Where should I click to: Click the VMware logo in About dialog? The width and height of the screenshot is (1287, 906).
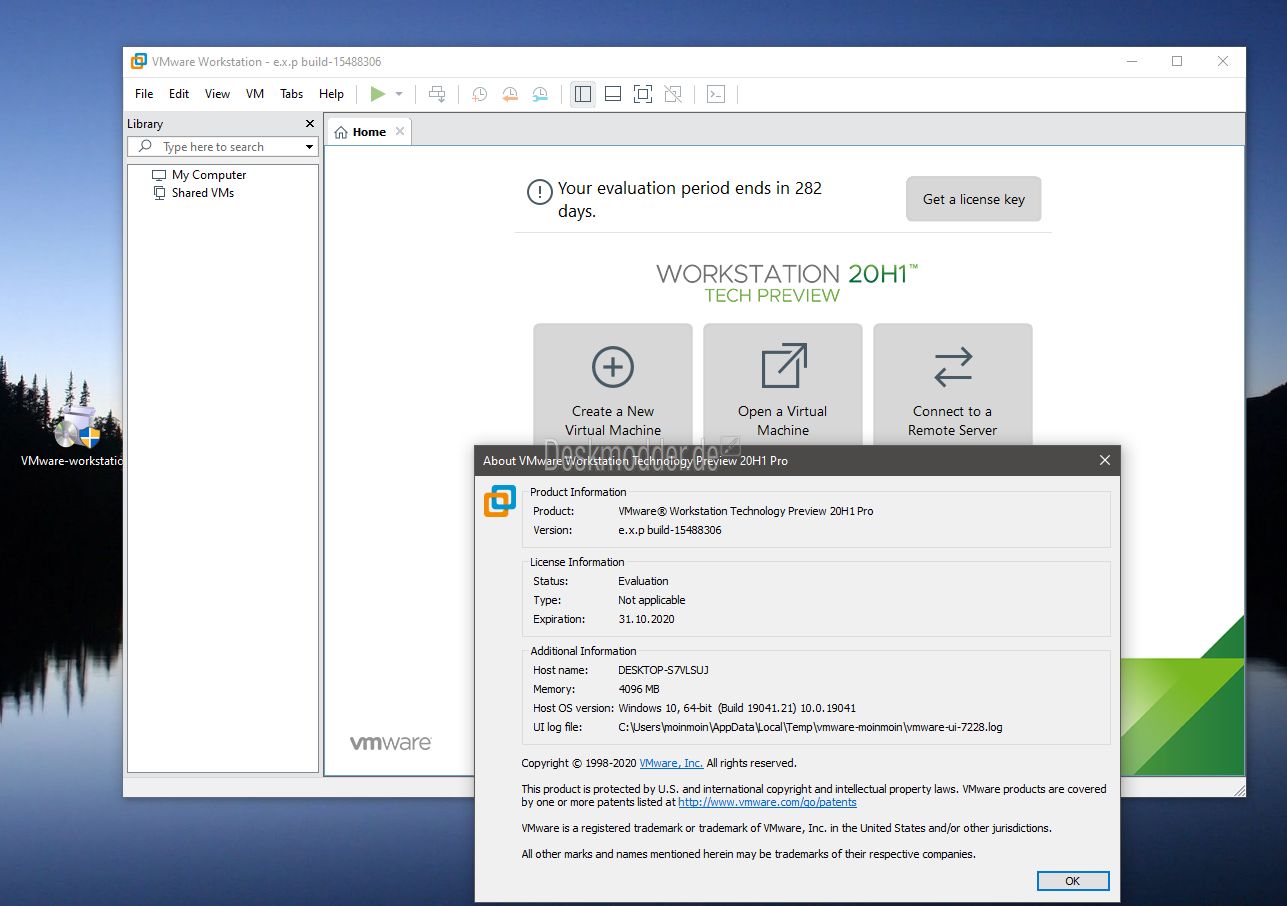(500, 501)
